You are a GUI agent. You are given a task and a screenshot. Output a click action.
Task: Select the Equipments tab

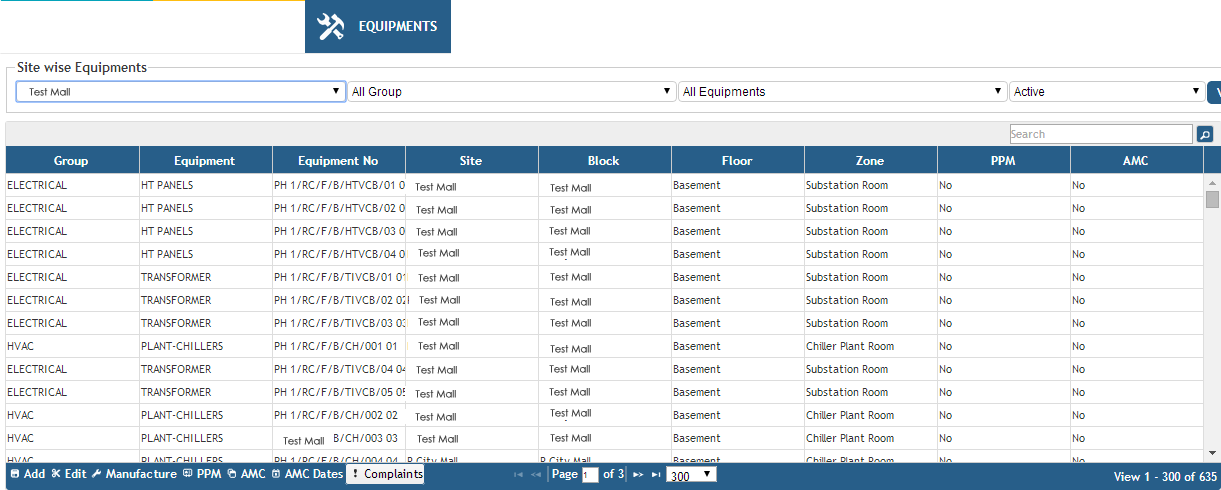(x=378, y=26)
